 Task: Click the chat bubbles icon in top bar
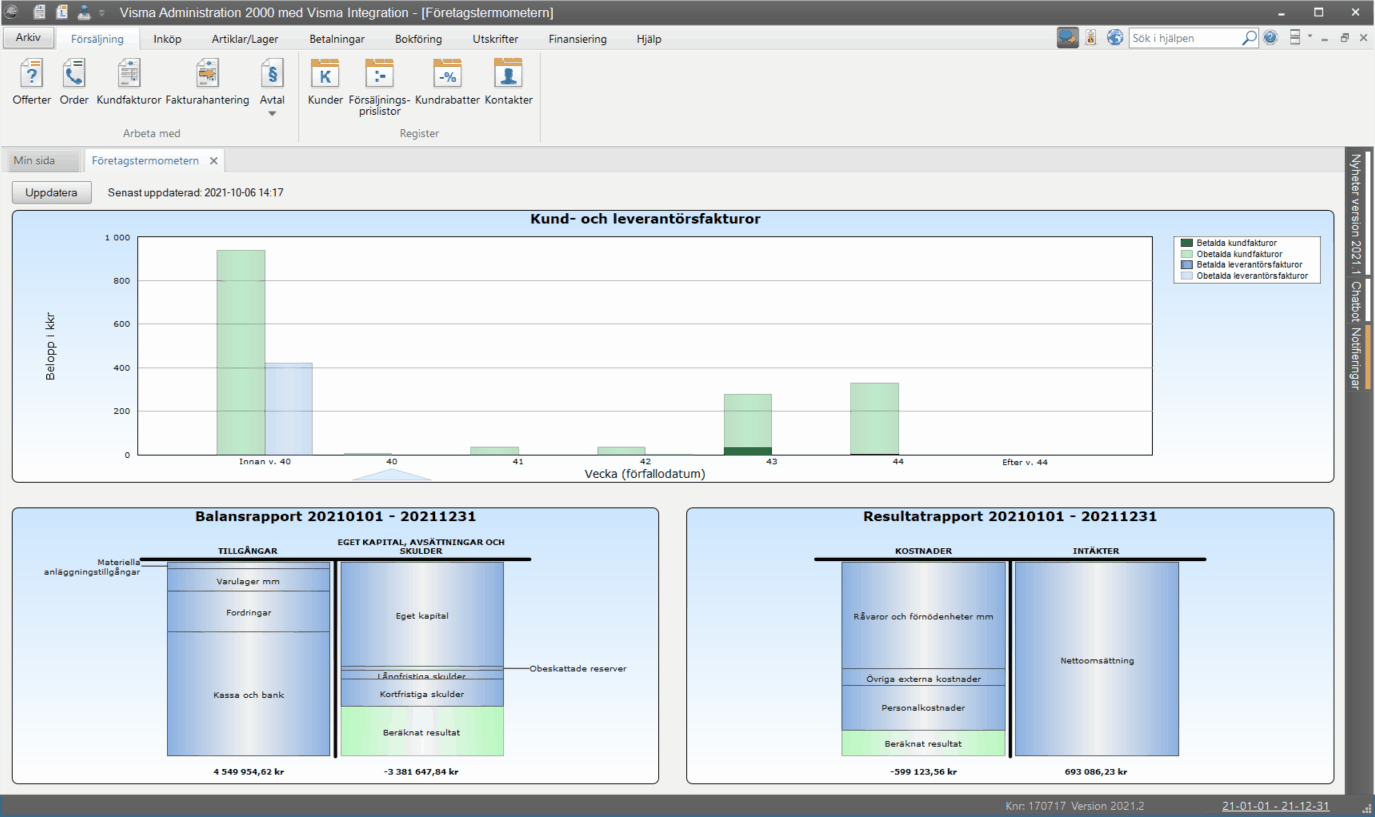(1068, 38)
